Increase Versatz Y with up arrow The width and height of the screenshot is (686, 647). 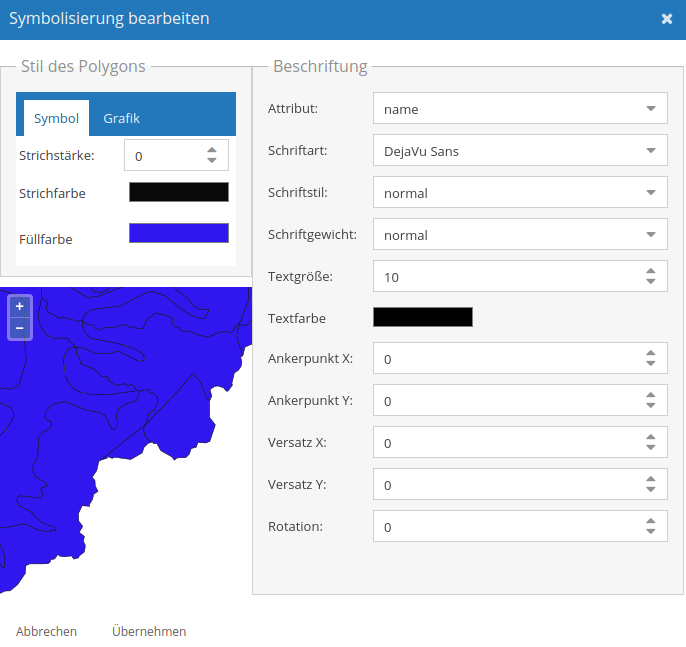[x=651, y=479]
